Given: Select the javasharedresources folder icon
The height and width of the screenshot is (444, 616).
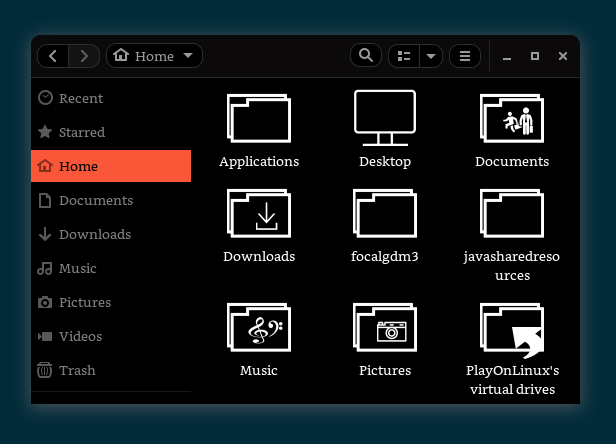Looking at the screenshot, I should coord(512,213).
